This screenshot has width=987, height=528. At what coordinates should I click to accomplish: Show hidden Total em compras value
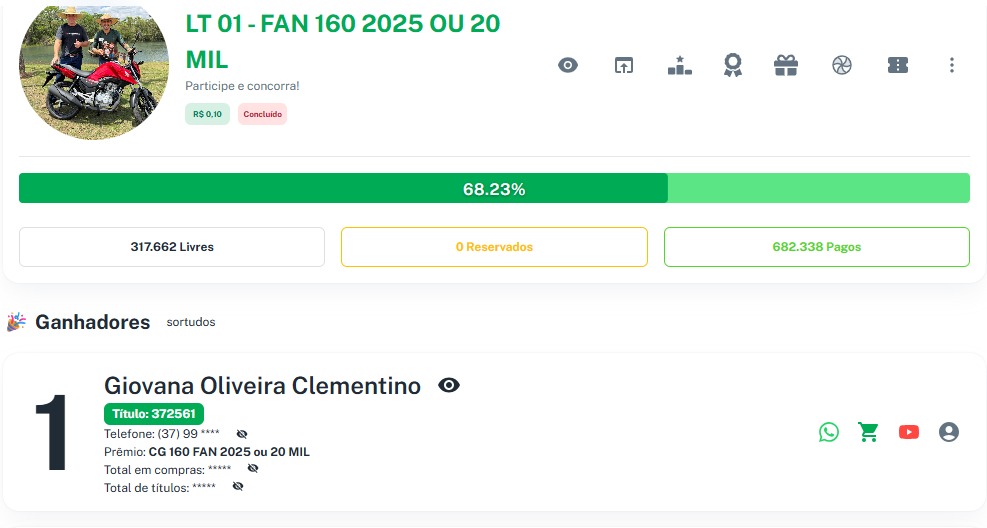pyautogui.click(x=253, y=468)
